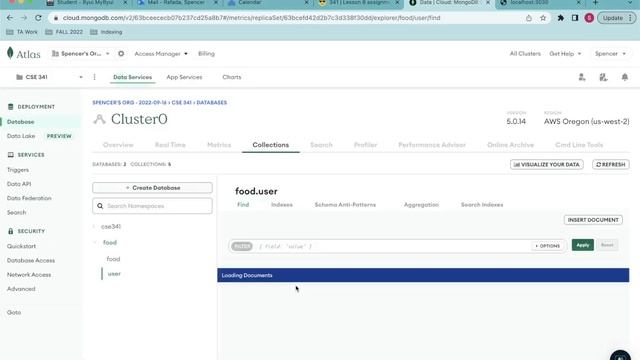
Task: Click the Chrome Update button
Action: [x=617, y=18]
